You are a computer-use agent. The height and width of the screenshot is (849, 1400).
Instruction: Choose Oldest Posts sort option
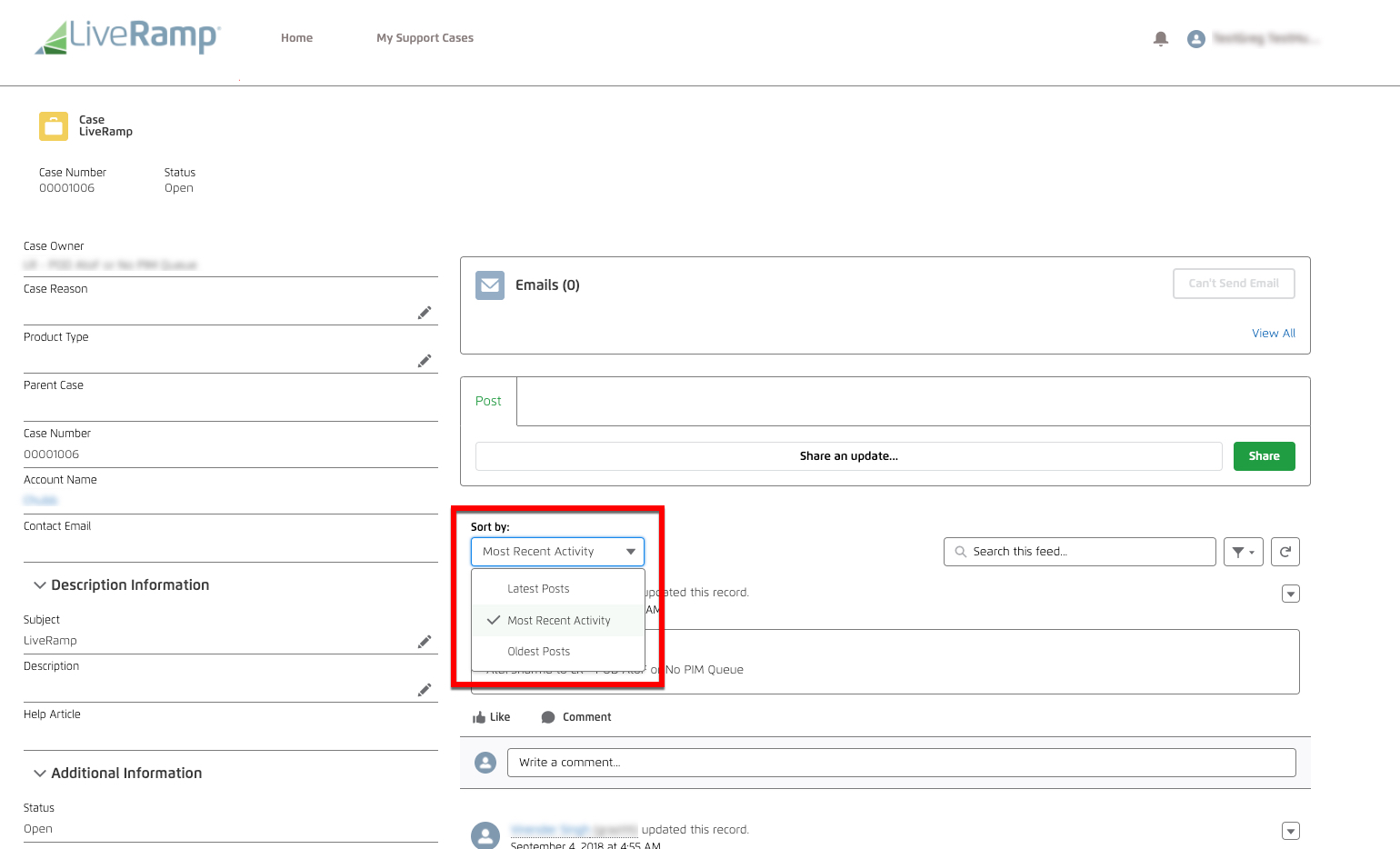(x=558, y=652)
